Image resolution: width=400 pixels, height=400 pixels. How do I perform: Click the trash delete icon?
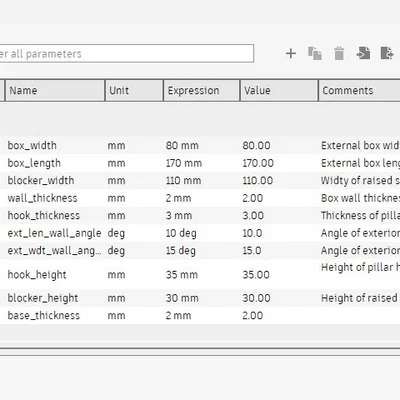339,53
